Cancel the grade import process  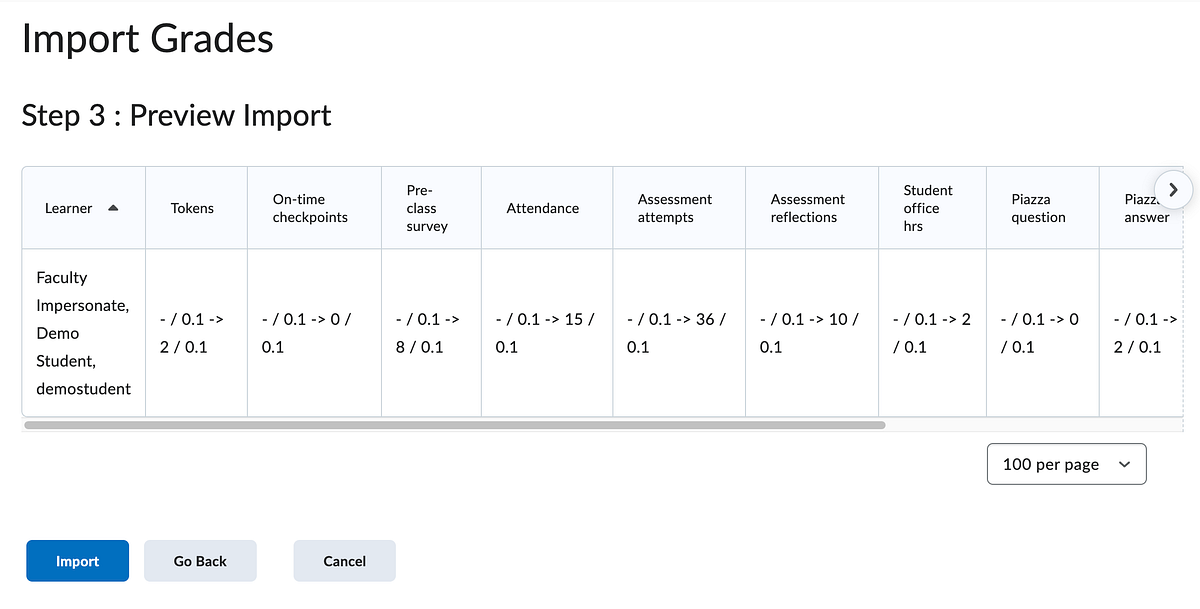344,560
